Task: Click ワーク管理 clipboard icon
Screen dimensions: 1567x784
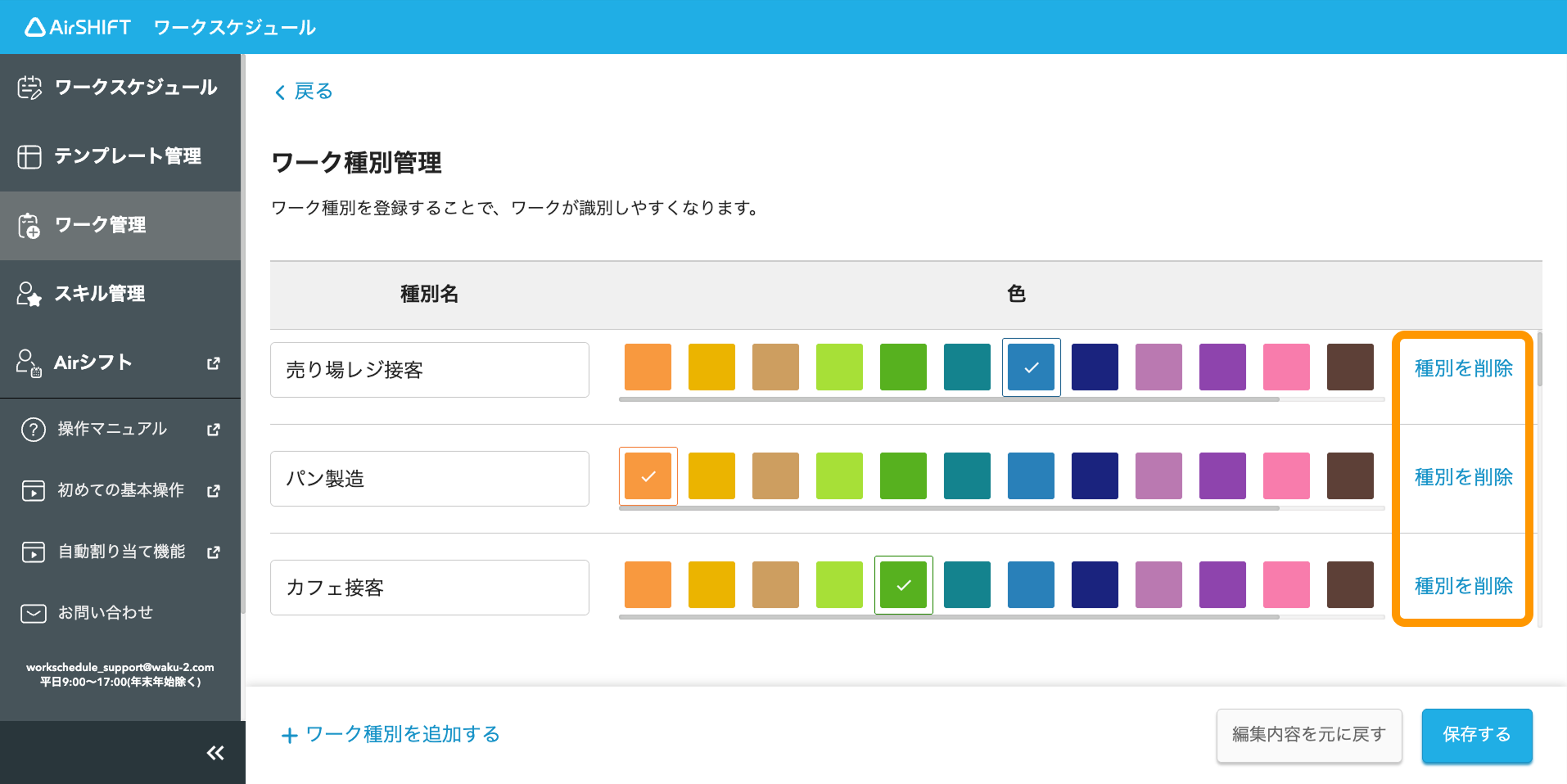Action: click(x=29, y=225)
